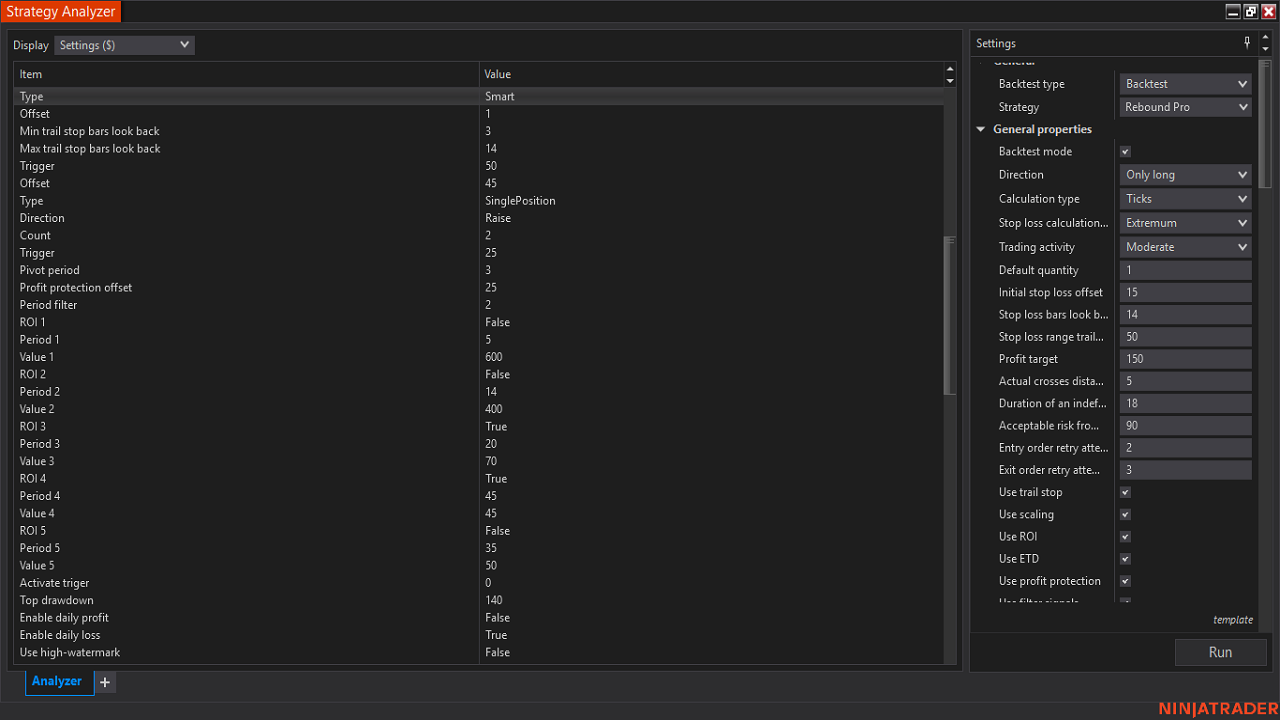Select the Analyzer tab
Image resolution: width=1280 pixels, height=720 pixels.
pyautogui.click(x=57, y=681)
